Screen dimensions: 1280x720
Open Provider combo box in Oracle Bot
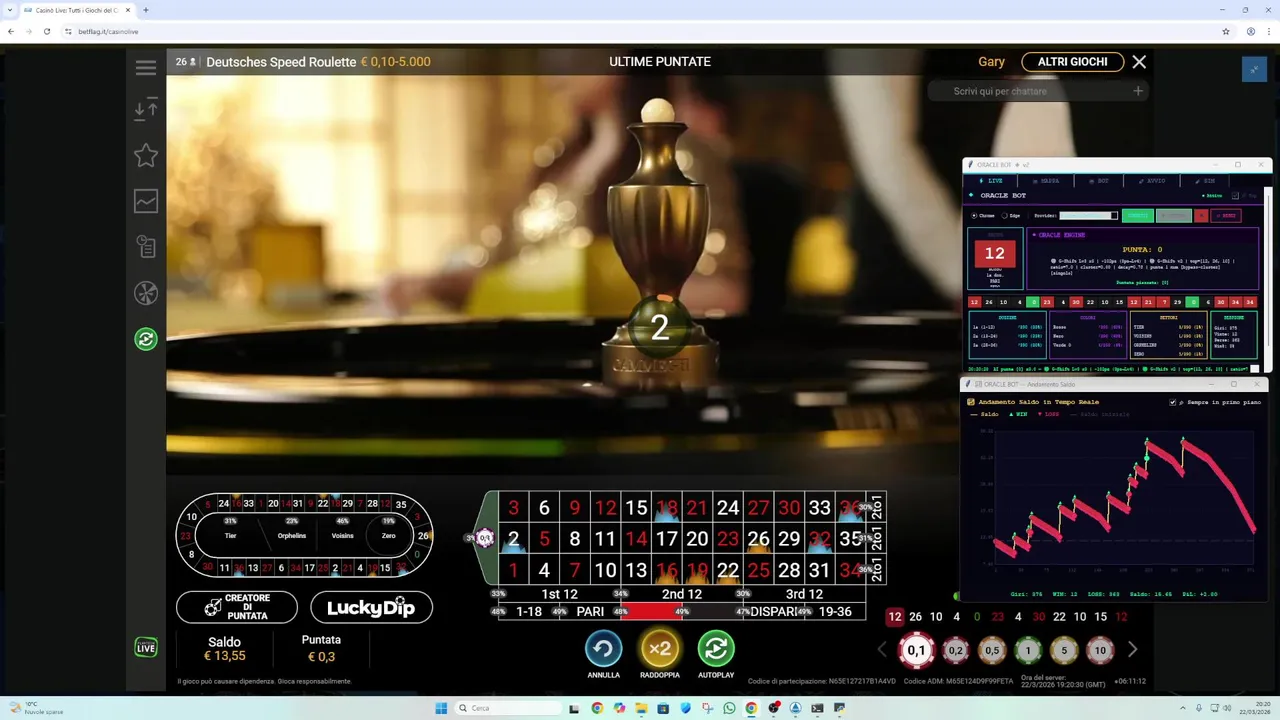point(1088,215)
